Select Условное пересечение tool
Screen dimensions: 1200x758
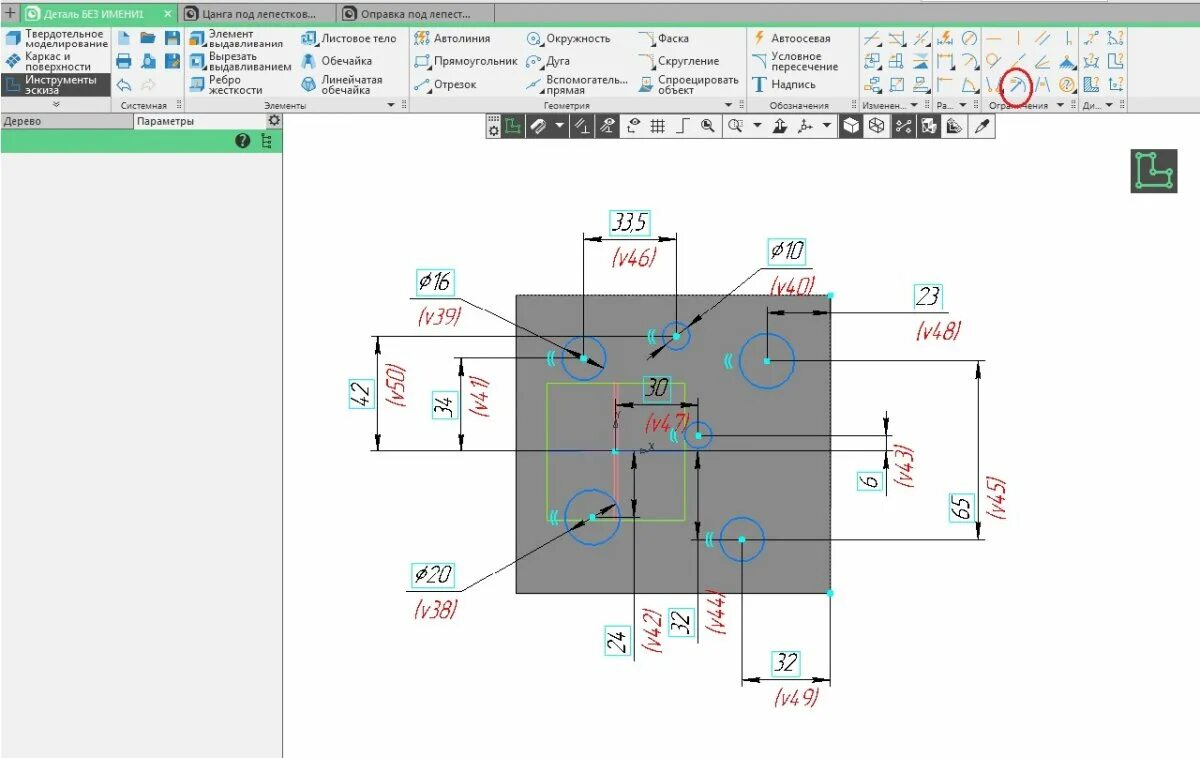796,61
